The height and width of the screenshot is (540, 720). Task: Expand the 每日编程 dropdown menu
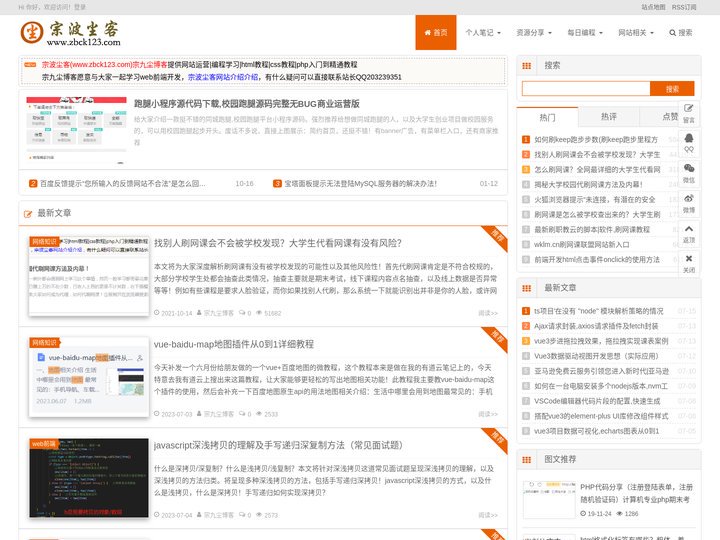point(585,33)
